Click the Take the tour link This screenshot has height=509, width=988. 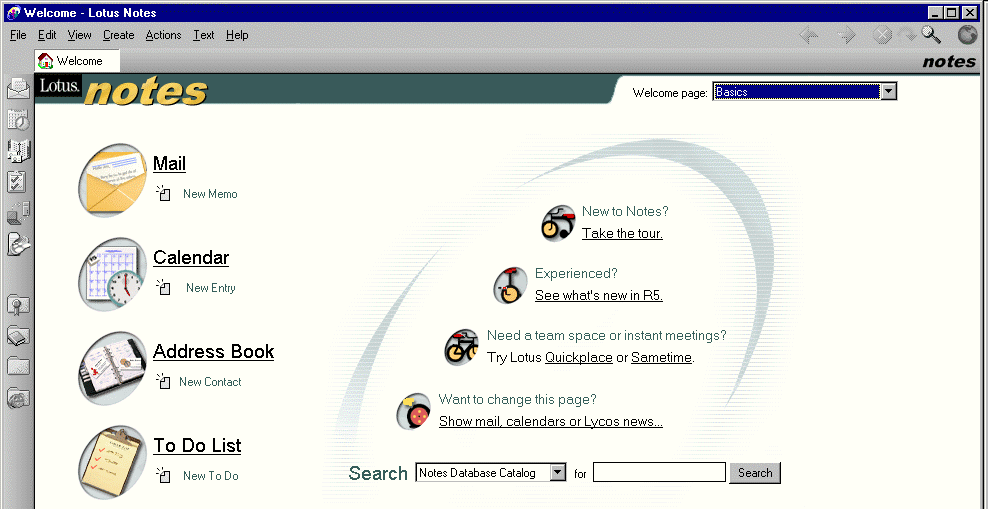[623, 233]
